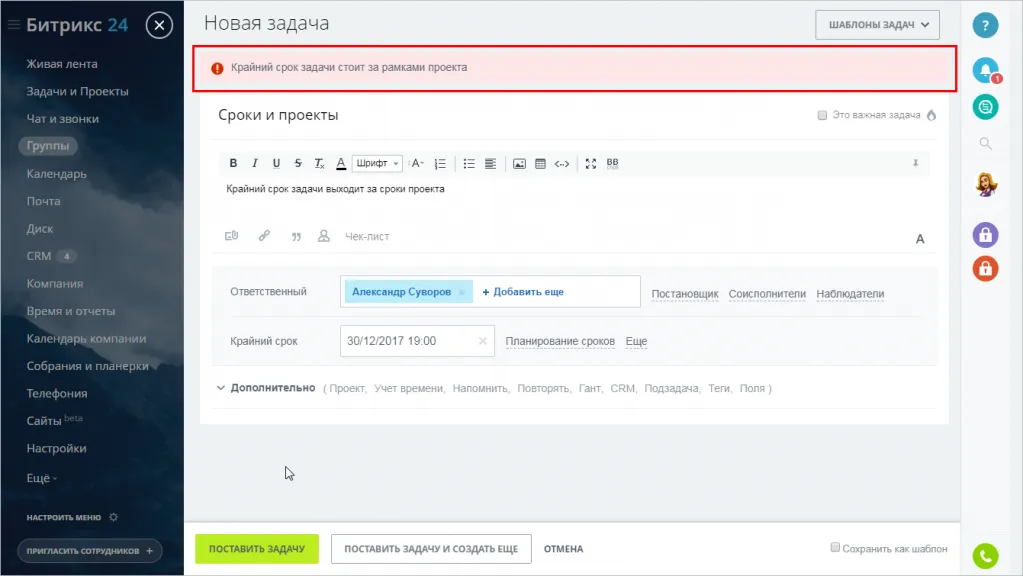Open 'Задачи и Проекты' in left menu
The width and height of the screenshot is (1023, 576).
77,91
